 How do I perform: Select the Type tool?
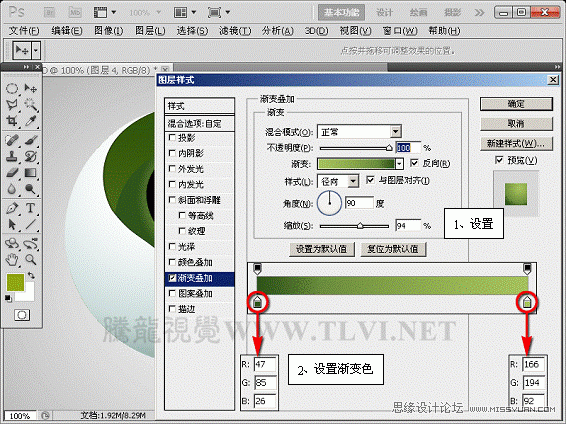coord(31,208)
